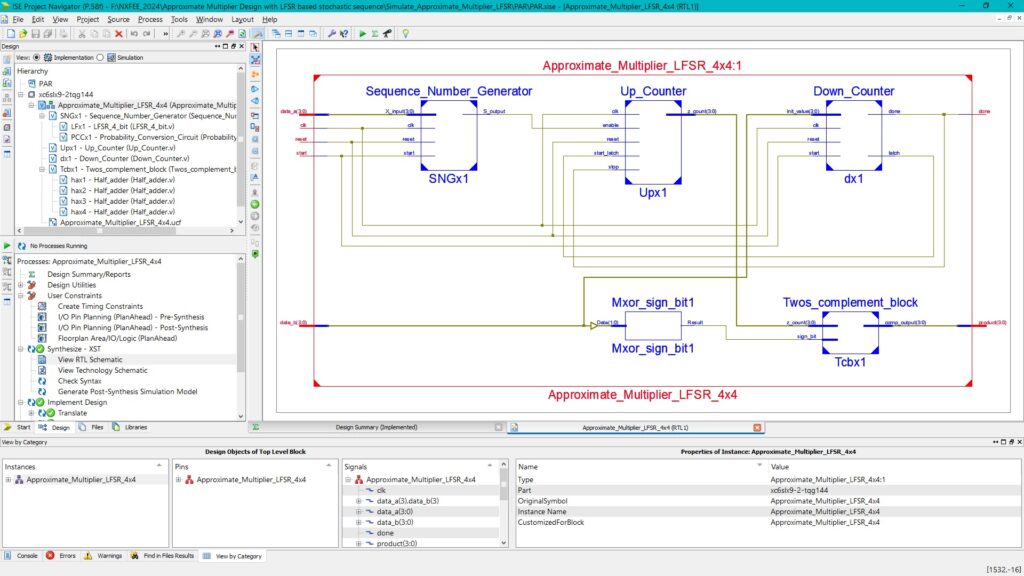The width and height of the screenshot is (1024, 576).
Task: Click the New File toolbar icon
Action: 11,31
